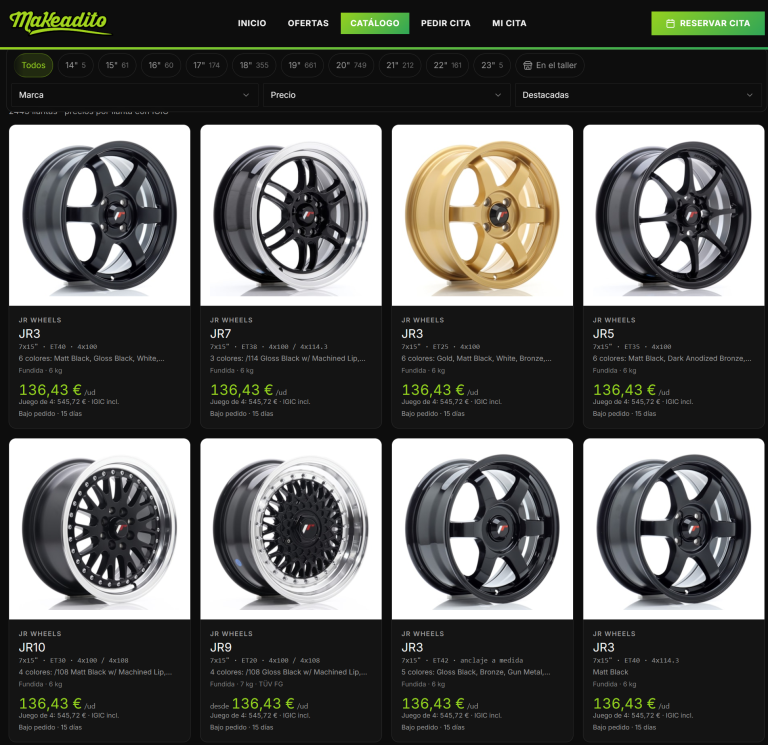
Task: Click the JR9 product title
Action: click(x=221, y=648)
